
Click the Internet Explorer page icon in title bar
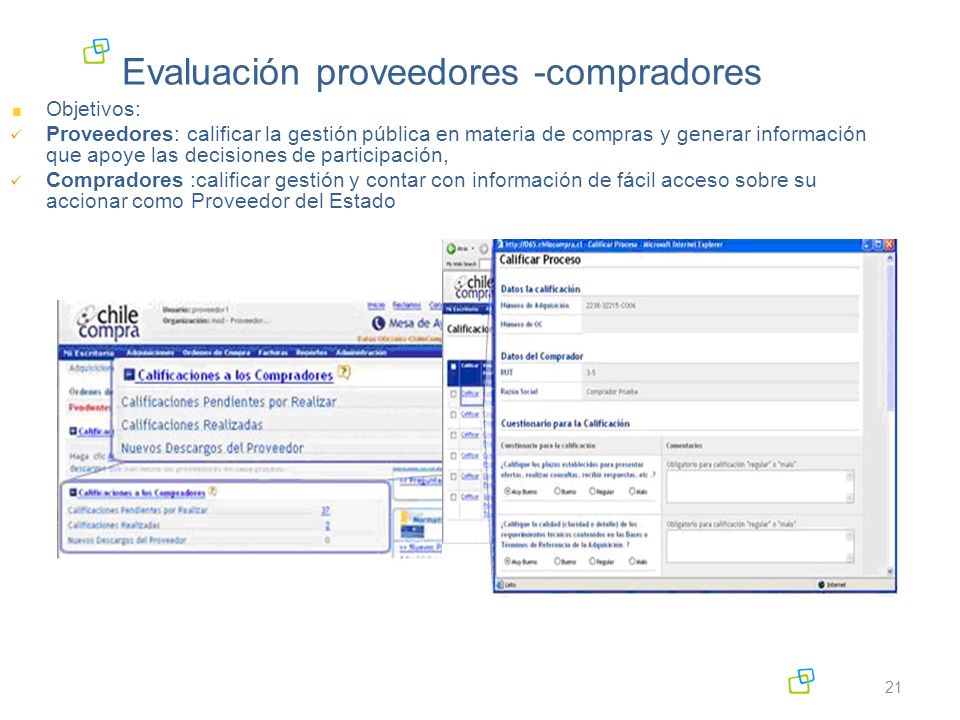click(x=500, y=244)
